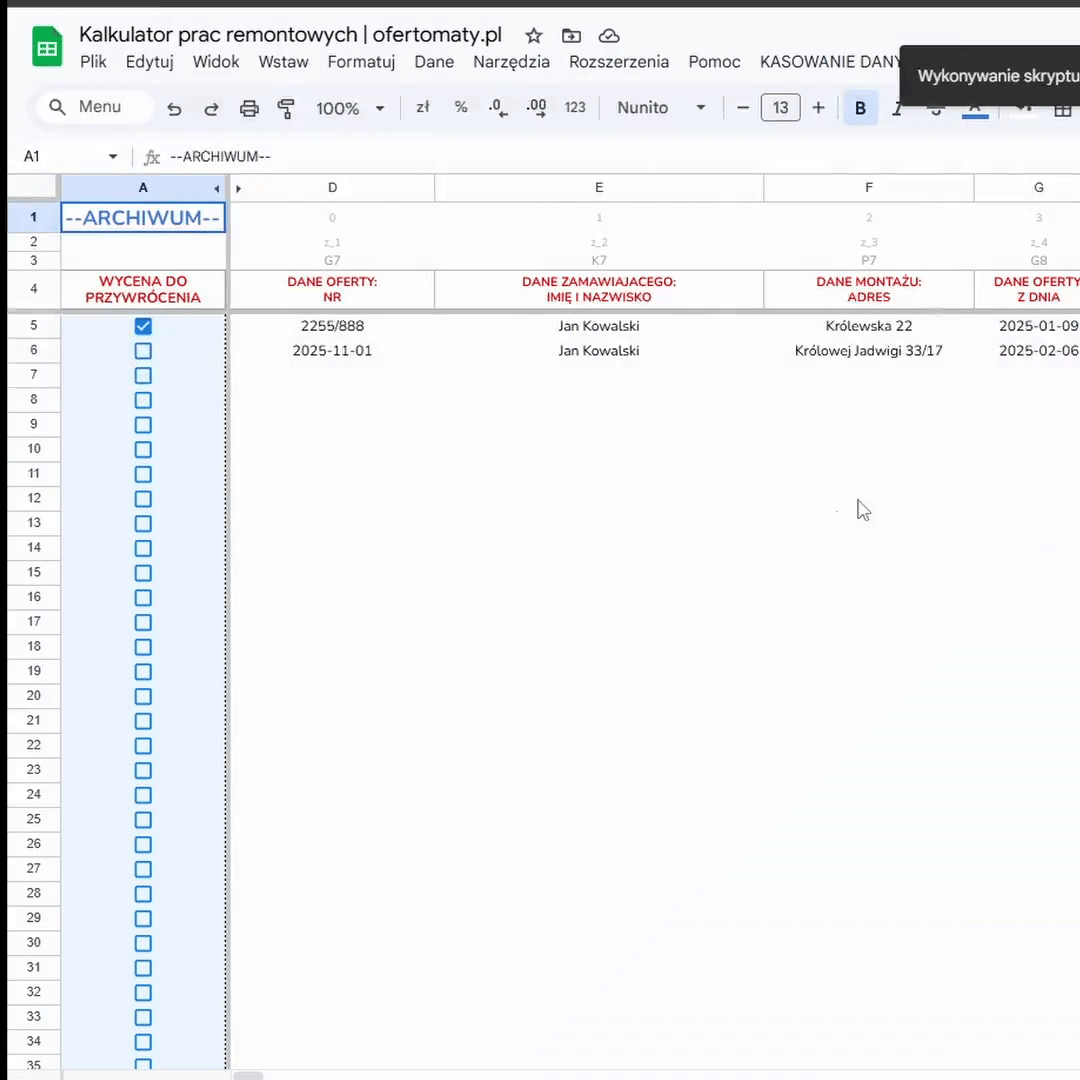This screenshot has width=1080, height=1080.
Task: Click the undo arrow icon
Action: (x=174, y=108)
